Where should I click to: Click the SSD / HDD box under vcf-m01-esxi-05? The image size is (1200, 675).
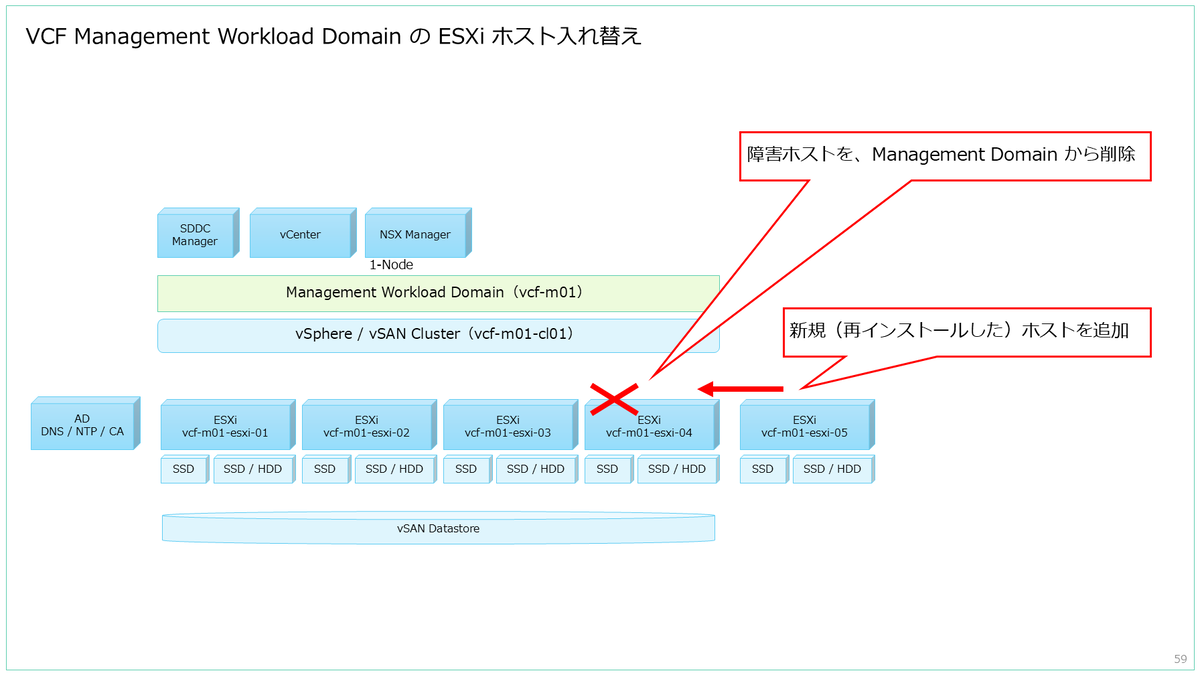833,469
